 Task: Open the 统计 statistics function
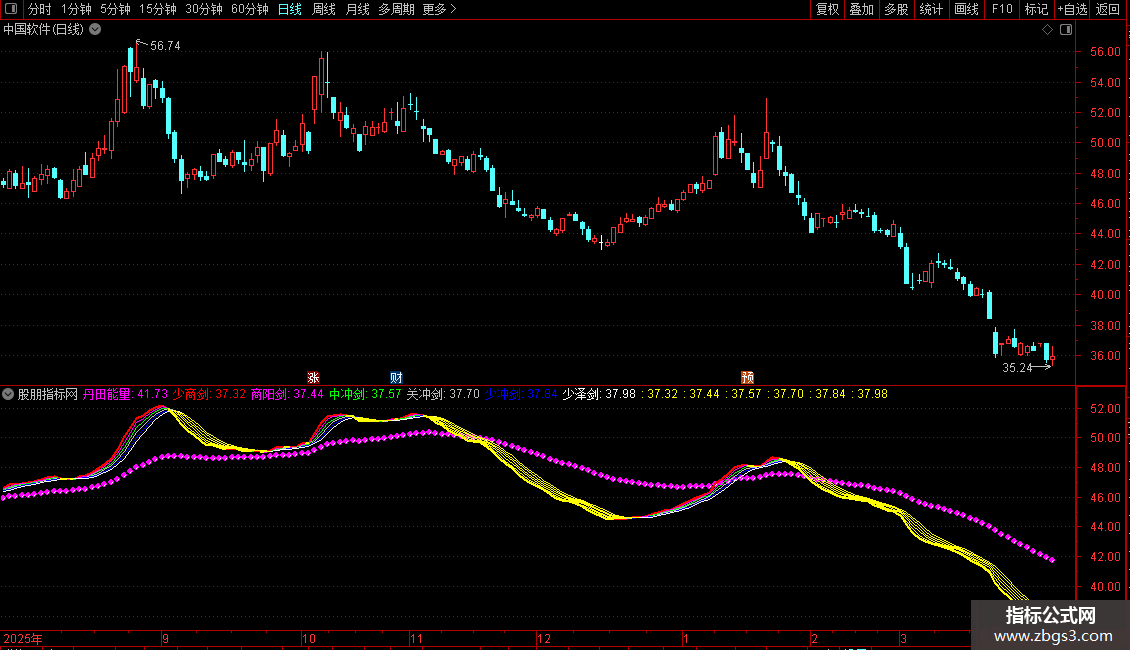[x=931, y=9]
